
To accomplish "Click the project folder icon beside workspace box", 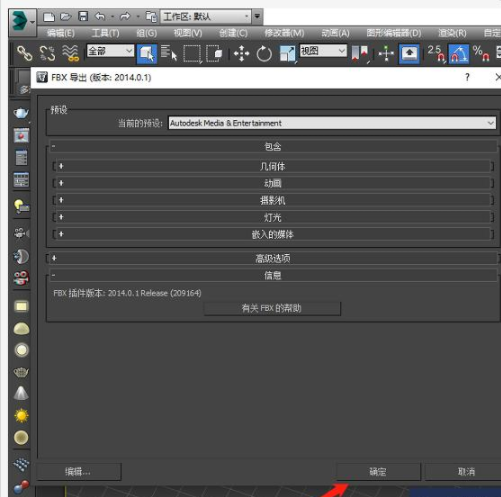I will (151, 16).
